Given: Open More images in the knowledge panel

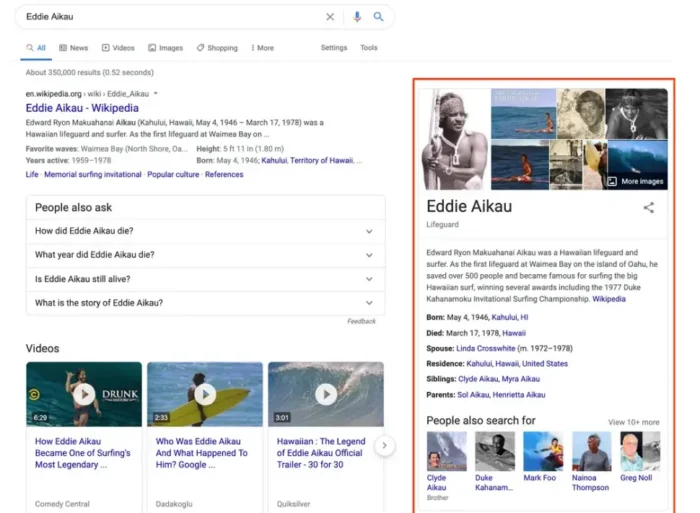Looking at the screenshot, I should 636,181.
